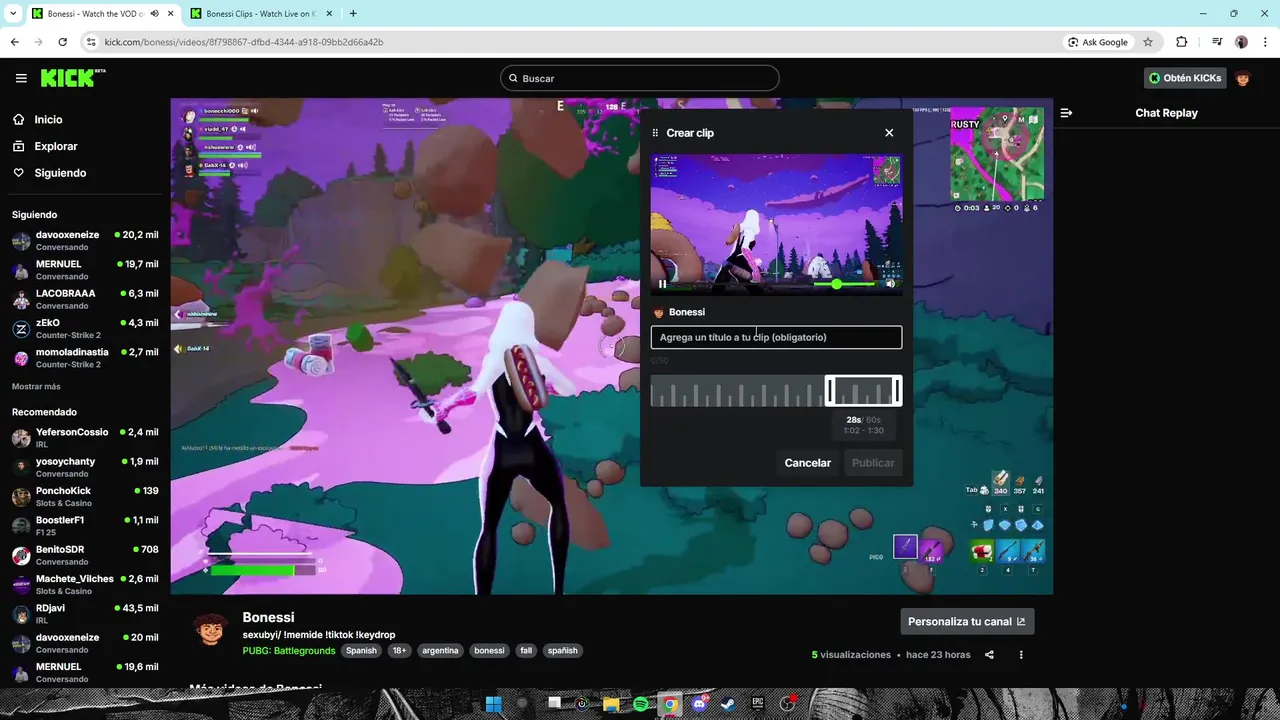Screen dimensions: 1280x720
Task: Adjust the clip preview volume slider
Action: tap(845, 284)
